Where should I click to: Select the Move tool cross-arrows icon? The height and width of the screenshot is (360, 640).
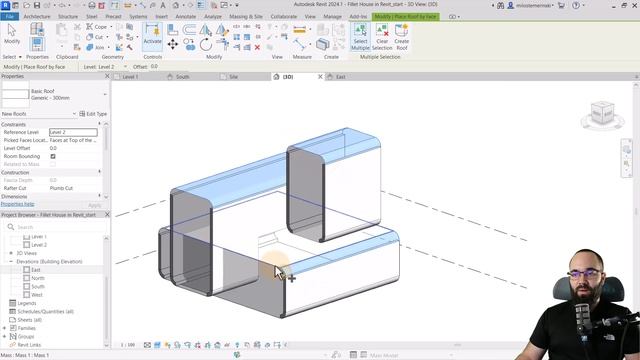[173, 44]
